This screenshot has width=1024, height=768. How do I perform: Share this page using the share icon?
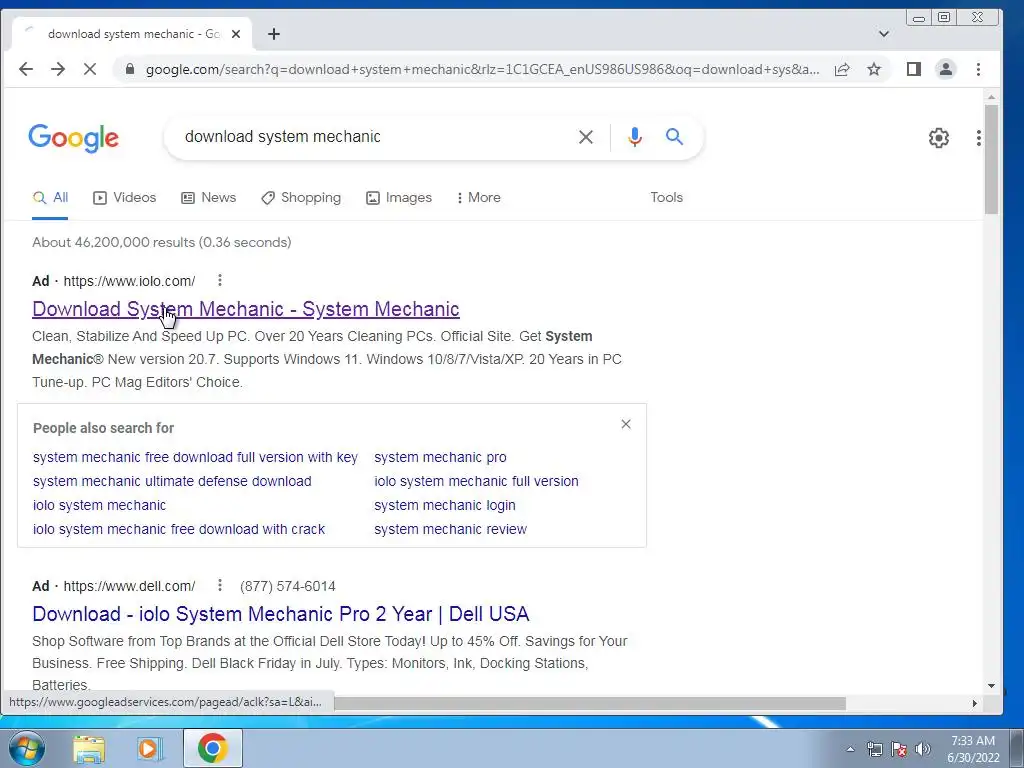click(x=842, y=69)
